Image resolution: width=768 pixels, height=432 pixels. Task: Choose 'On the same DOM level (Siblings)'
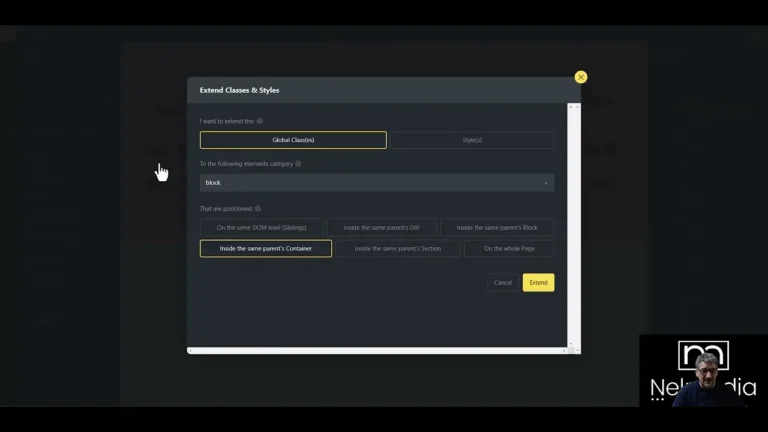262,227
